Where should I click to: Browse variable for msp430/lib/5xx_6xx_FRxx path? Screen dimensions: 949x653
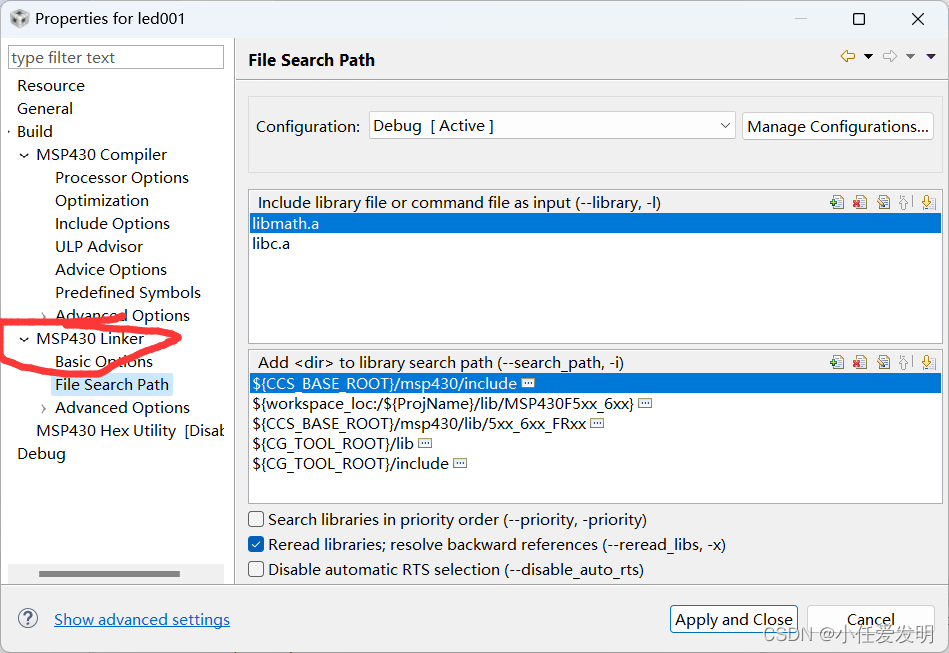pyautogui.click(x=597, y=423)
